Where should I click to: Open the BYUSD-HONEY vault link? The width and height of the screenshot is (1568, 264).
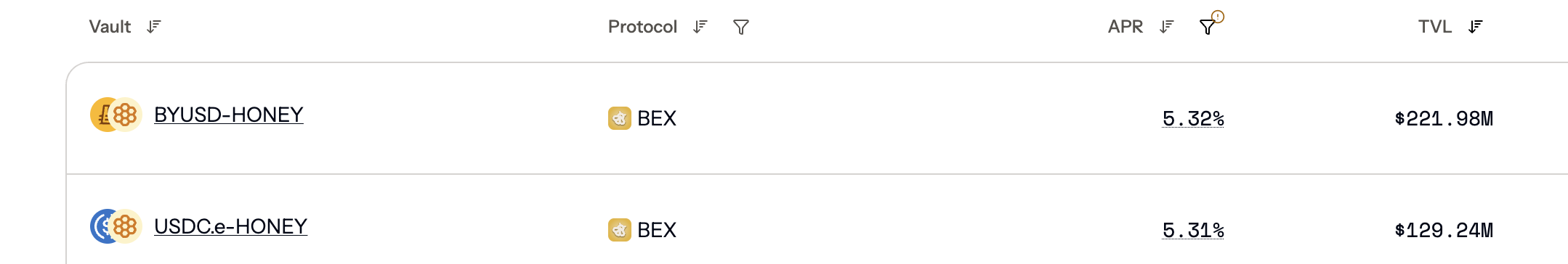(229, 115)
